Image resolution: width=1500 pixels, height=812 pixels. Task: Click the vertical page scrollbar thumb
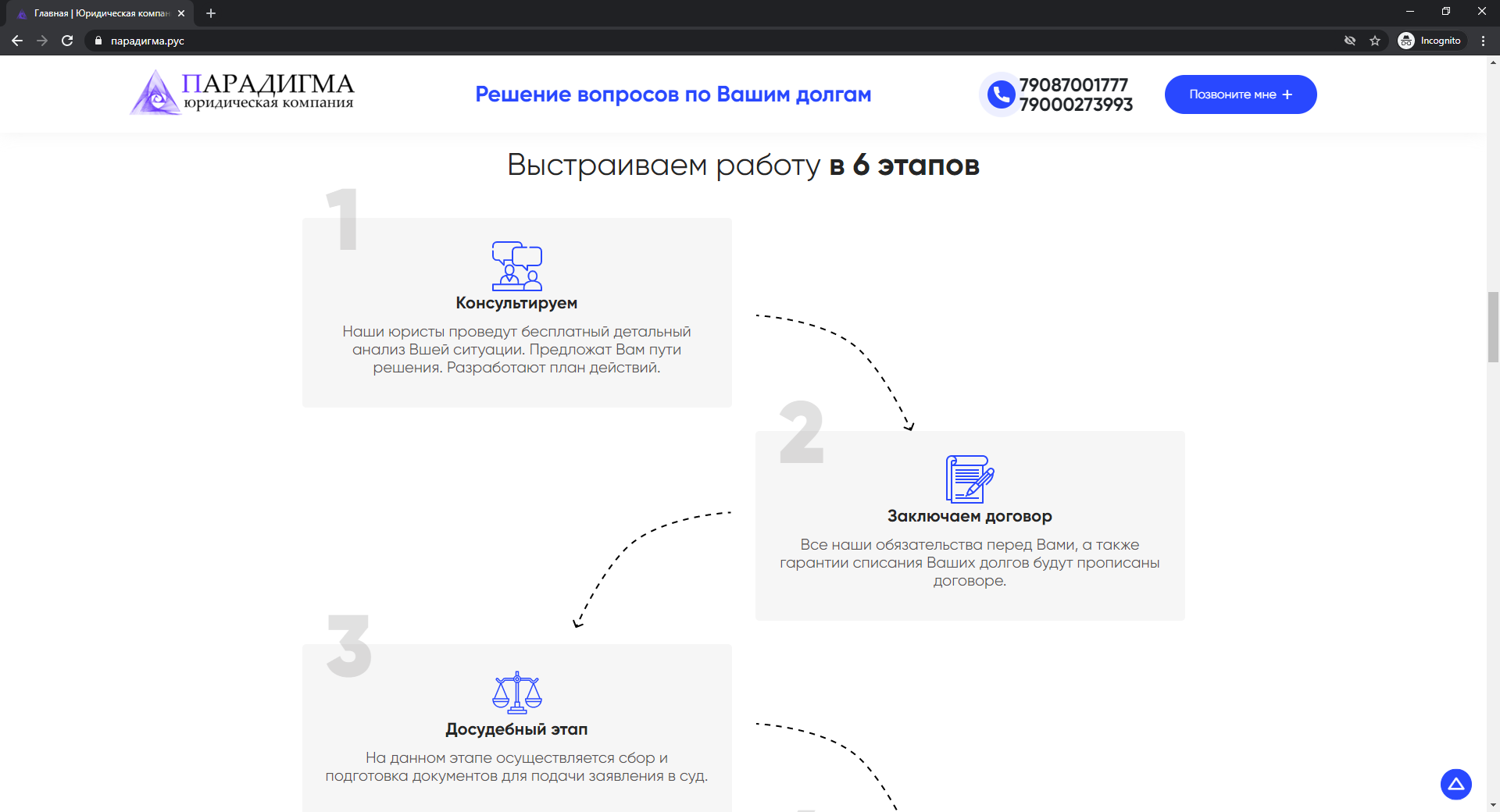point(1493,326)
